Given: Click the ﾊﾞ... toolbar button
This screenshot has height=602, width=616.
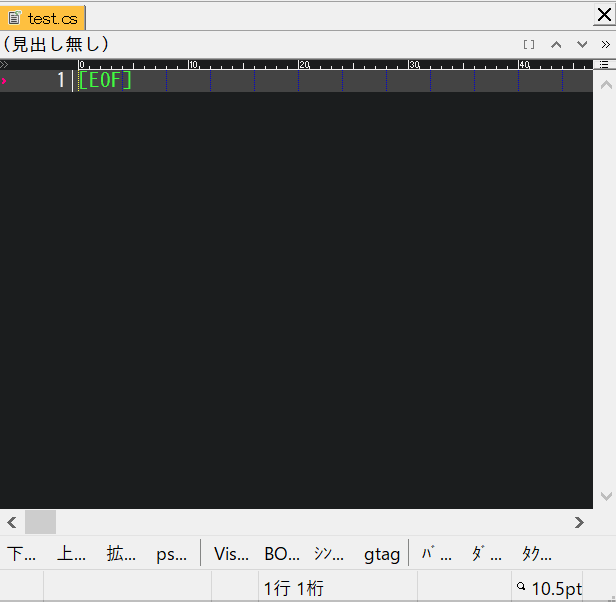Looking at the screenshot, I should pyautogui.click(x=436, y=554).
